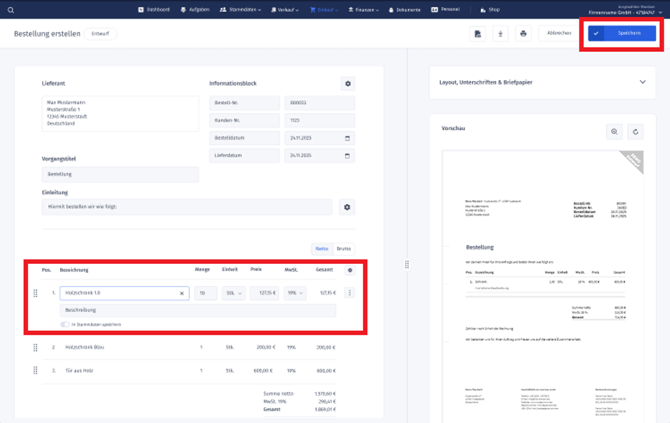Image resolution: width=670 pixels, height=423 pixels.
Task: Click the Speichern button
Action: 622,33
